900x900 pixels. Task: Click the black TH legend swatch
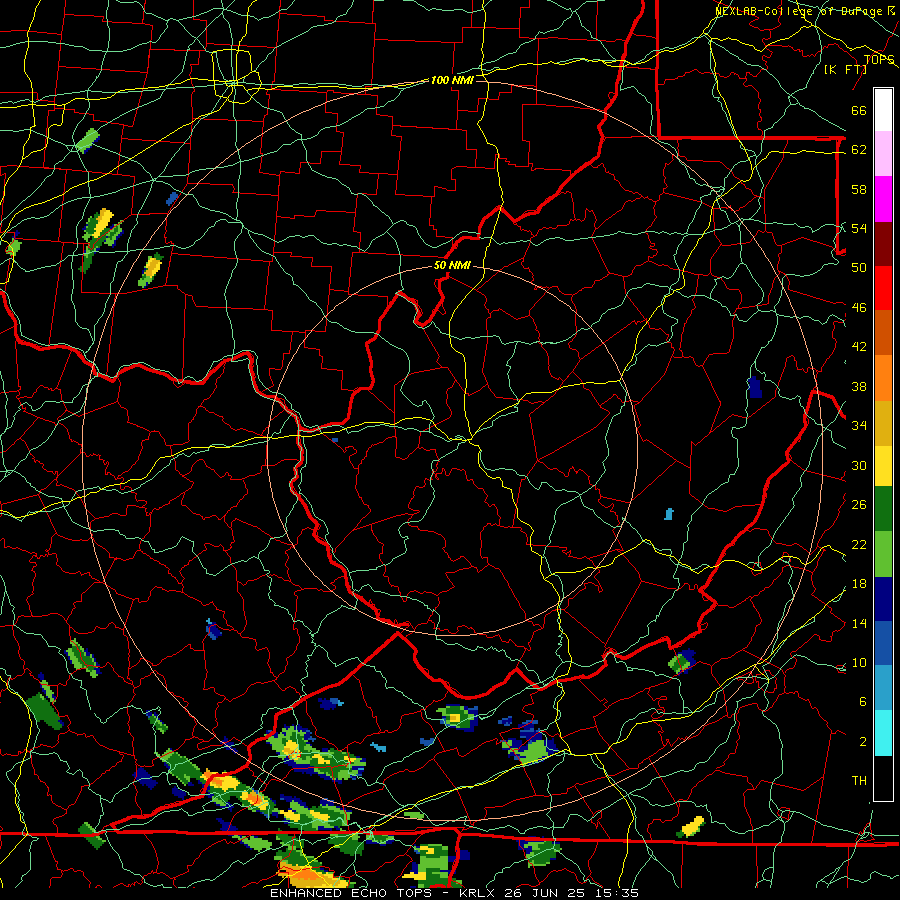coord(883,777)
